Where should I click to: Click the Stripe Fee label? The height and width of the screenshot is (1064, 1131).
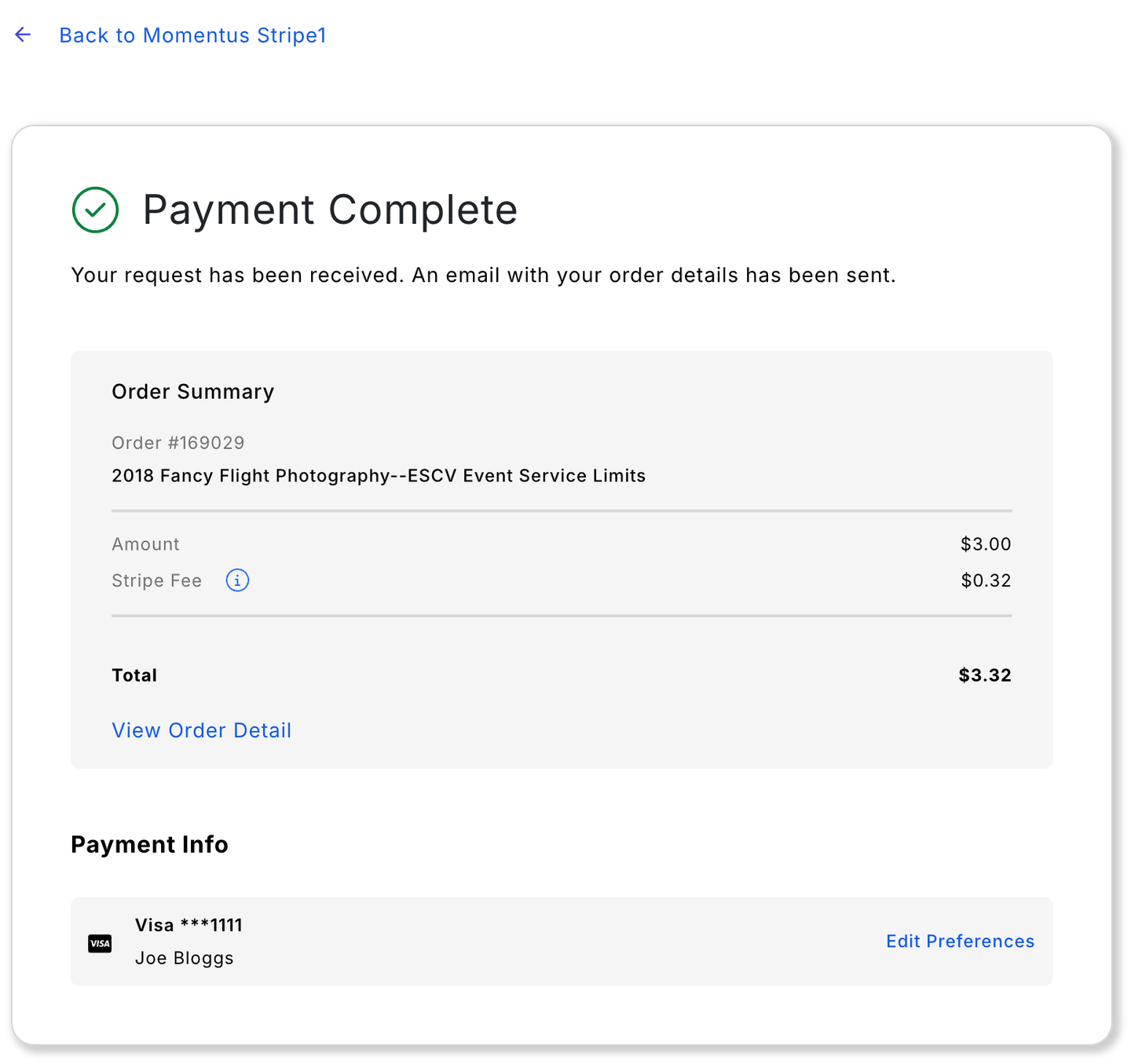[157, 580]
